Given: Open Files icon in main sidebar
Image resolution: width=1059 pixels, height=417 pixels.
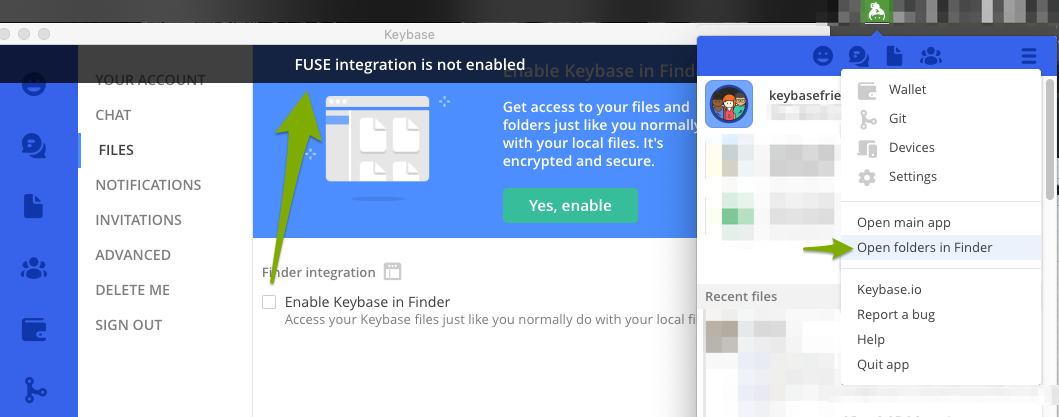Looking at the screenshot, I should coord(34,206).
